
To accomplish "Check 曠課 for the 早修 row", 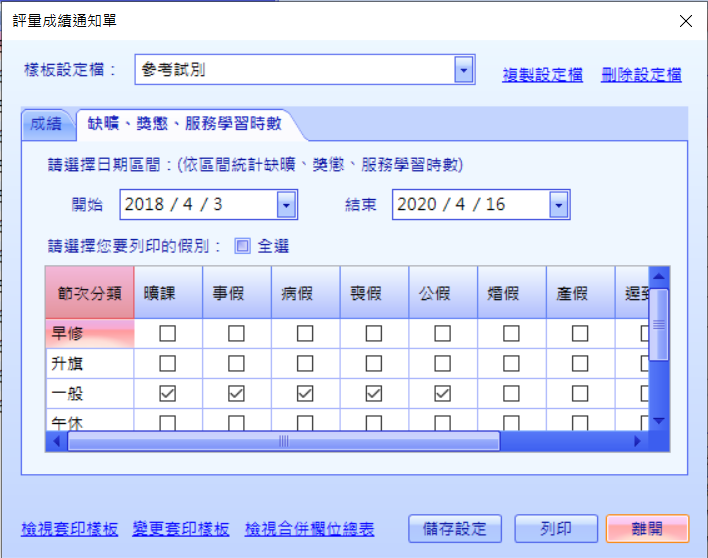I will tap(168, 334).
